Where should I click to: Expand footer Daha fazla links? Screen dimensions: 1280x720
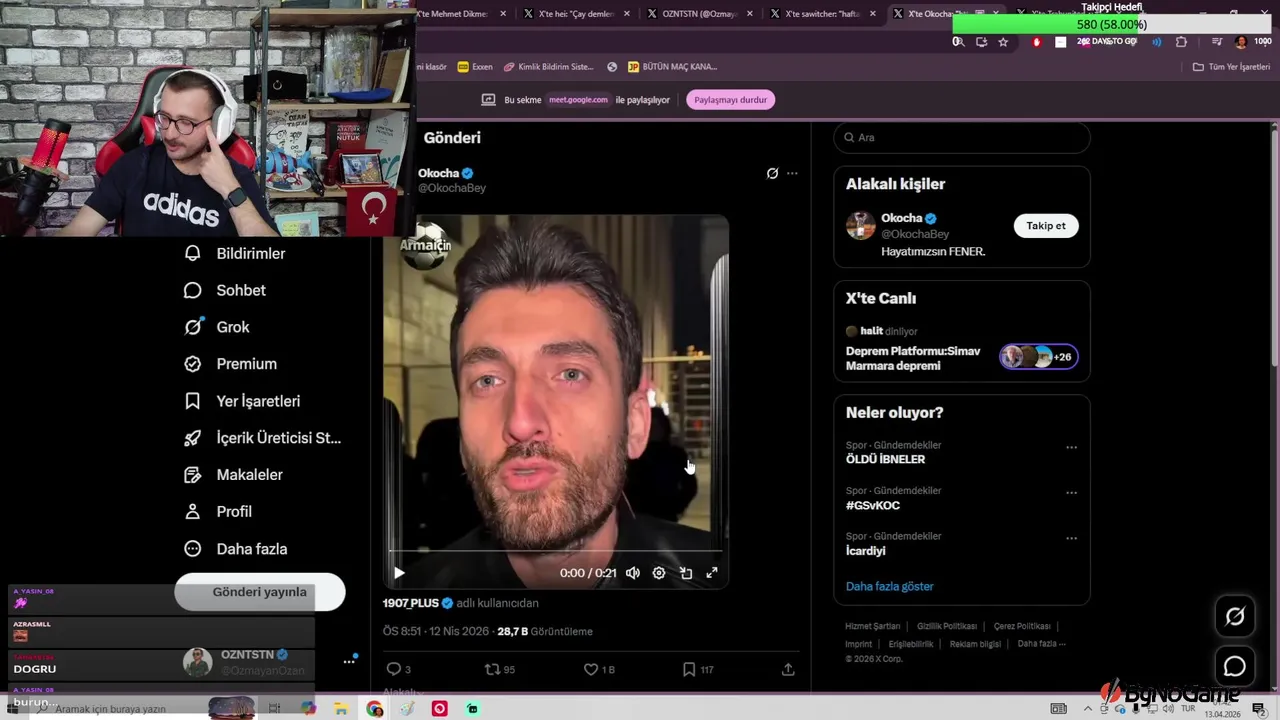click(1041, 644)
